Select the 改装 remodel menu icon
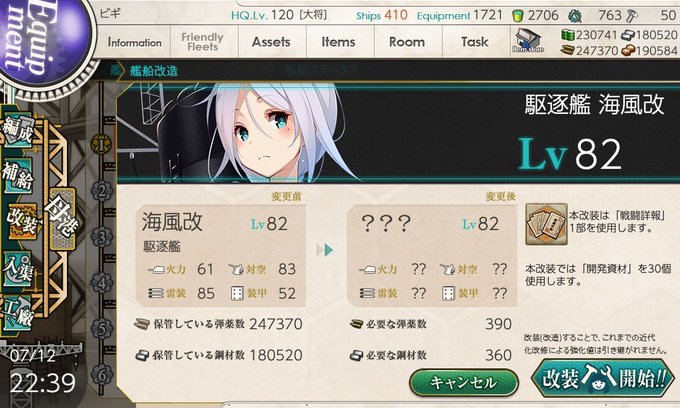 (24, 221)
